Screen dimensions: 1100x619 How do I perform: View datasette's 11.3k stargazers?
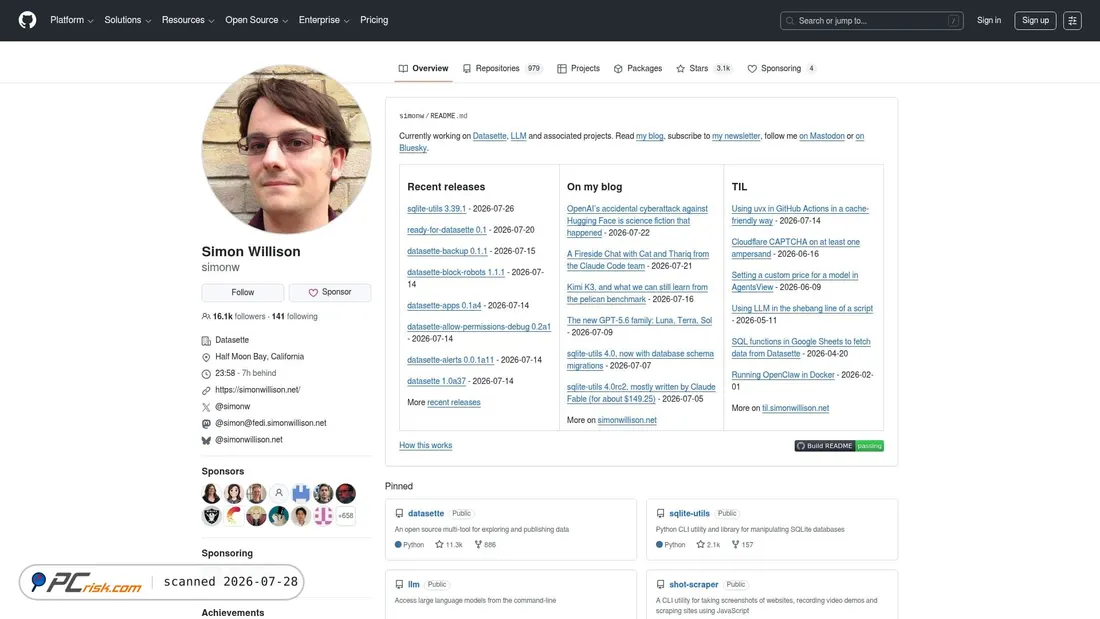449,545
